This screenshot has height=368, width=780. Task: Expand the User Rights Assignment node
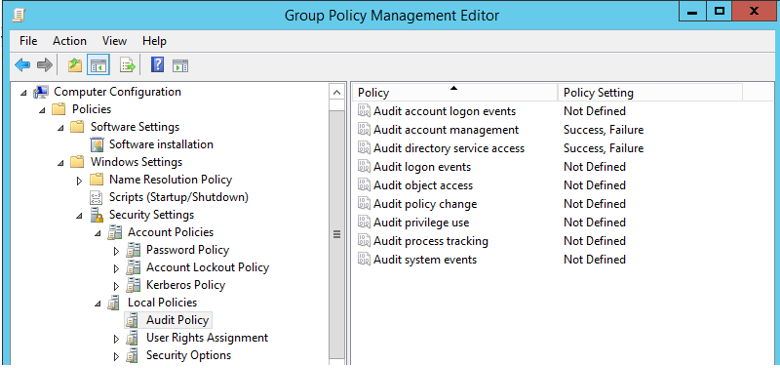tap(117, 339)
